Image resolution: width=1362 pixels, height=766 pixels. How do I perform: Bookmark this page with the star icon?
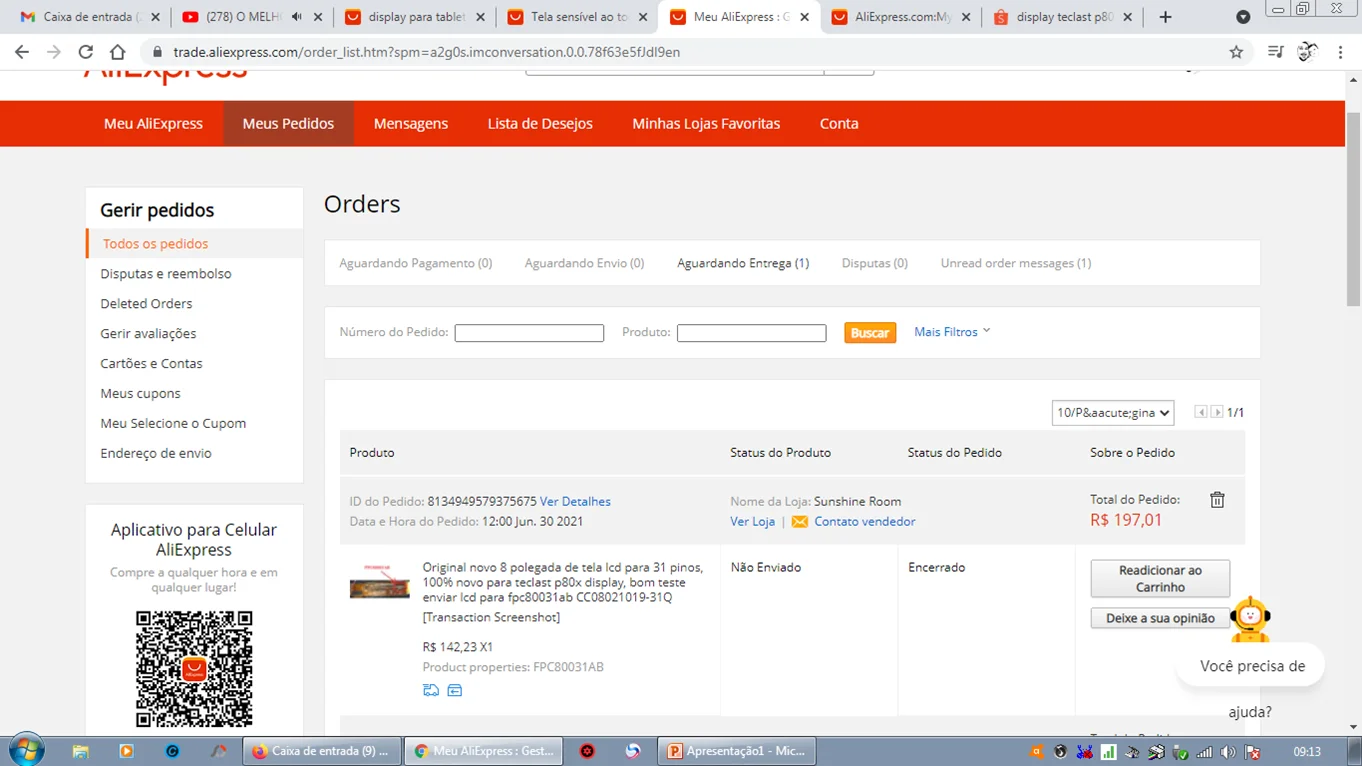tap(1236, 52)
